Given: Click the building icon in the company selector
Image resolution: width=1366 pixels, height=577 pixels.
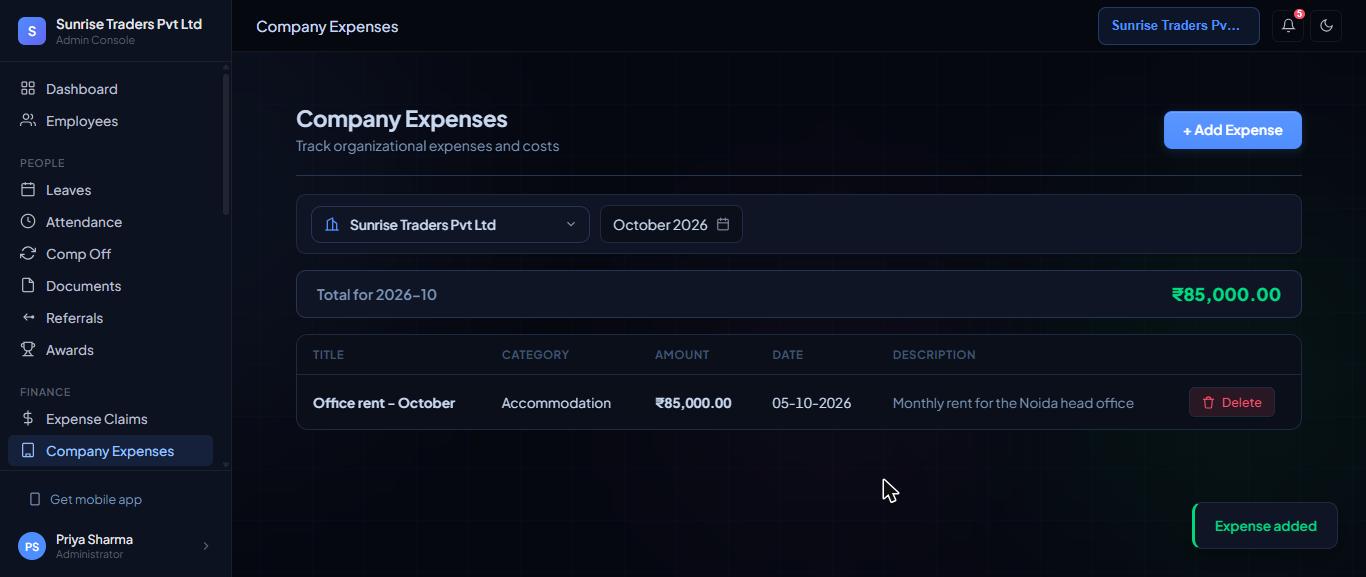Looking at the screenshot, I should coord(332,225).
